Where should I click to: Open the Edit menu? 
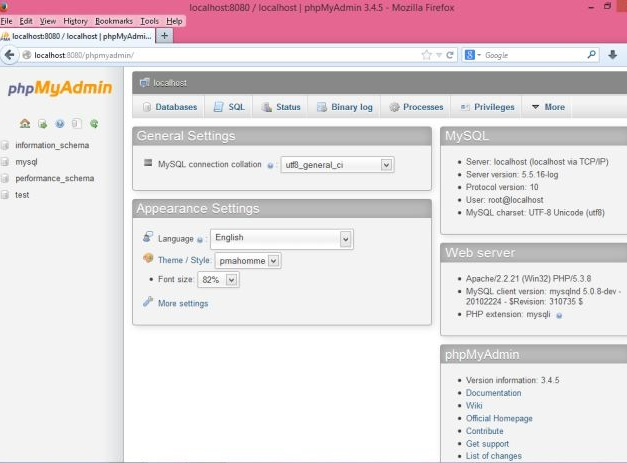click(x=26, y=21)
